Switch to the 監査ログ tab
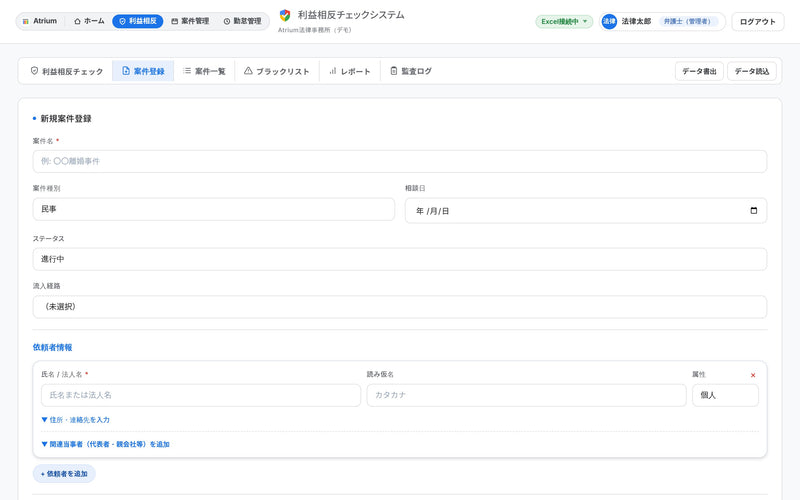Screen dimensions: 800x500 [411, 71]
